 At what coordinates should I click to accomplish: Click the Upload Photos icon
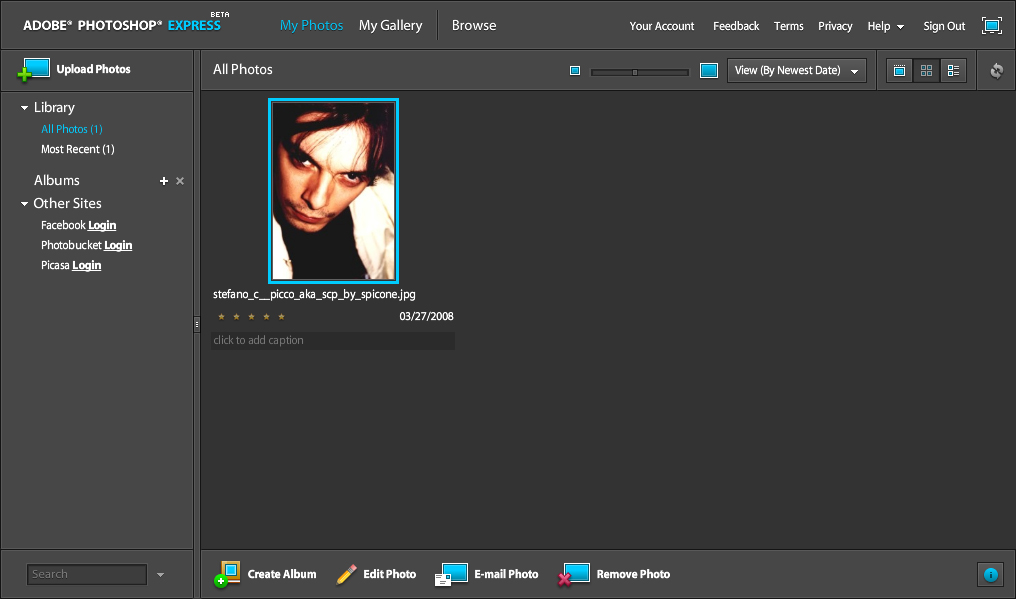34,70
